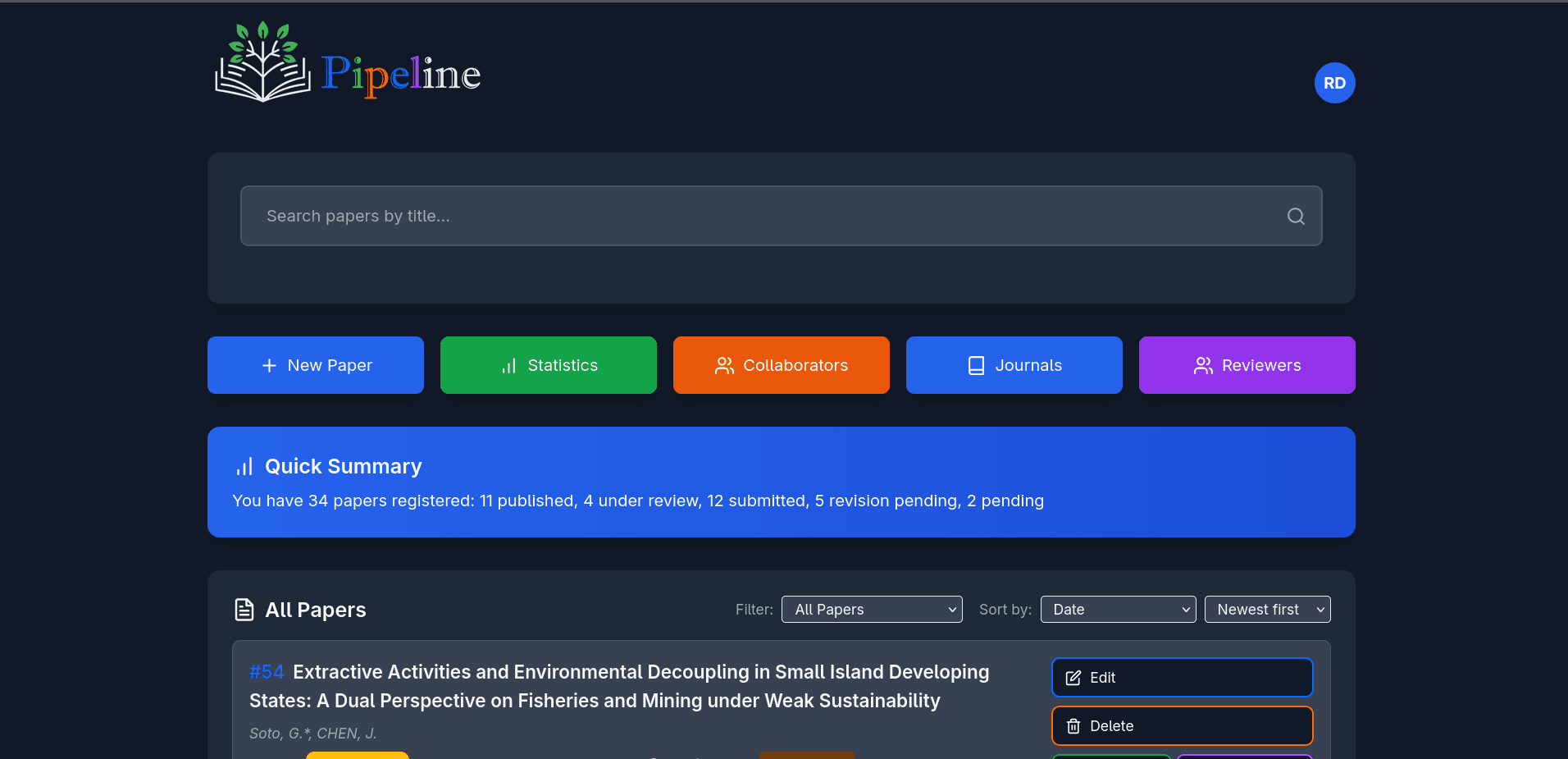Click the bar chart icon on Statistics button
This screenshot has height=759, width=1568.
click(x=508, y=365)
